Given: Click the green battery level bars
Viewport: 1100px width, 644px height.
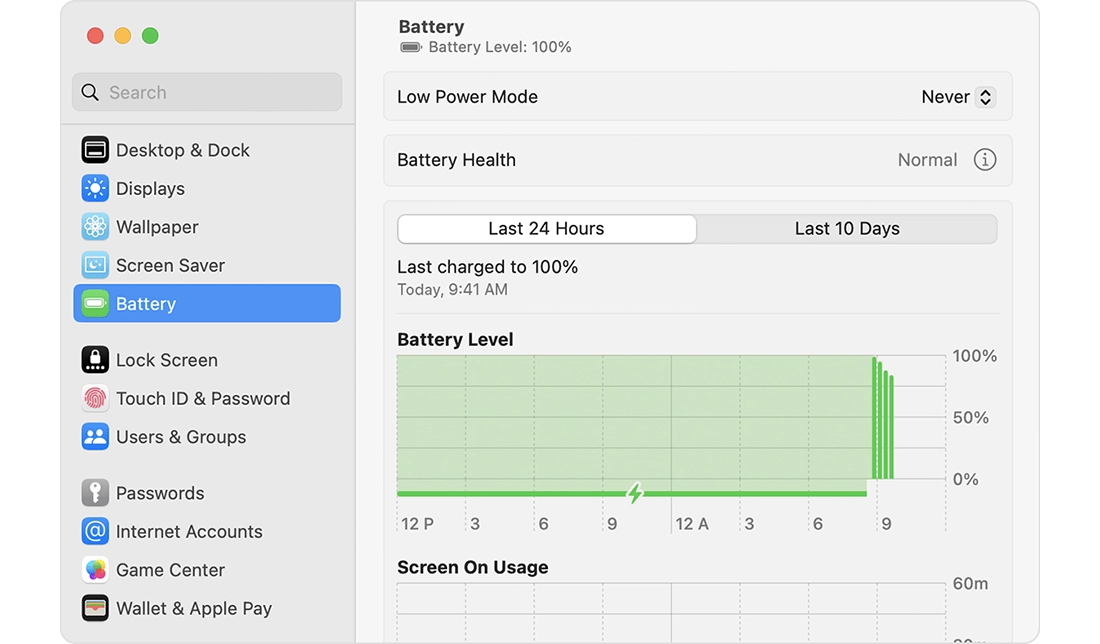Looking at the screenshot, I should click(883, 420).
